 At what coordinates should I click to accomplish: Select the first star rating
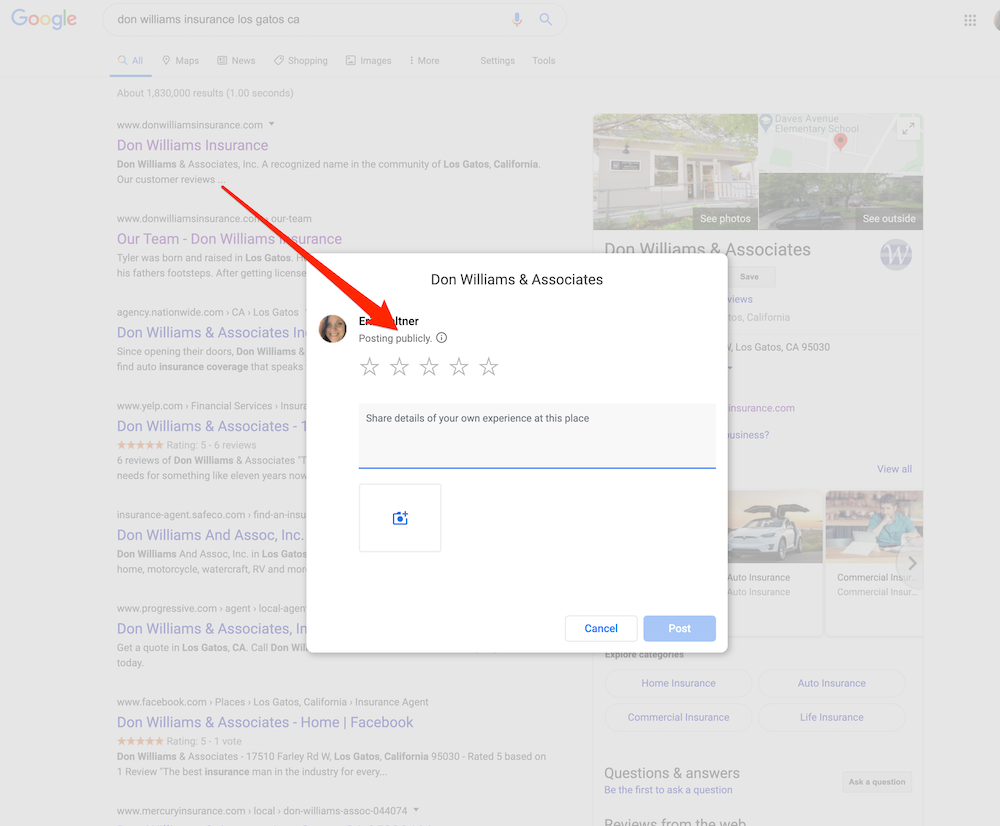369,367
